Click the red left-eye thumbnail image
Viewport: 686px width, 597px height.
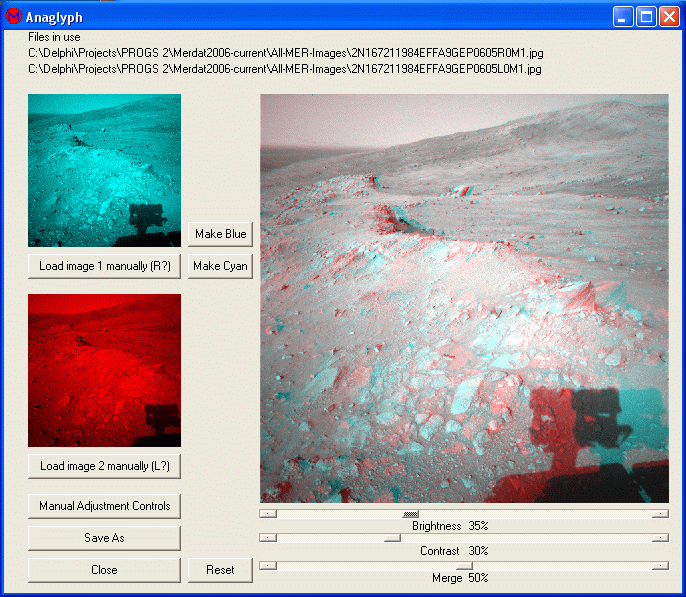coord(105,370)
